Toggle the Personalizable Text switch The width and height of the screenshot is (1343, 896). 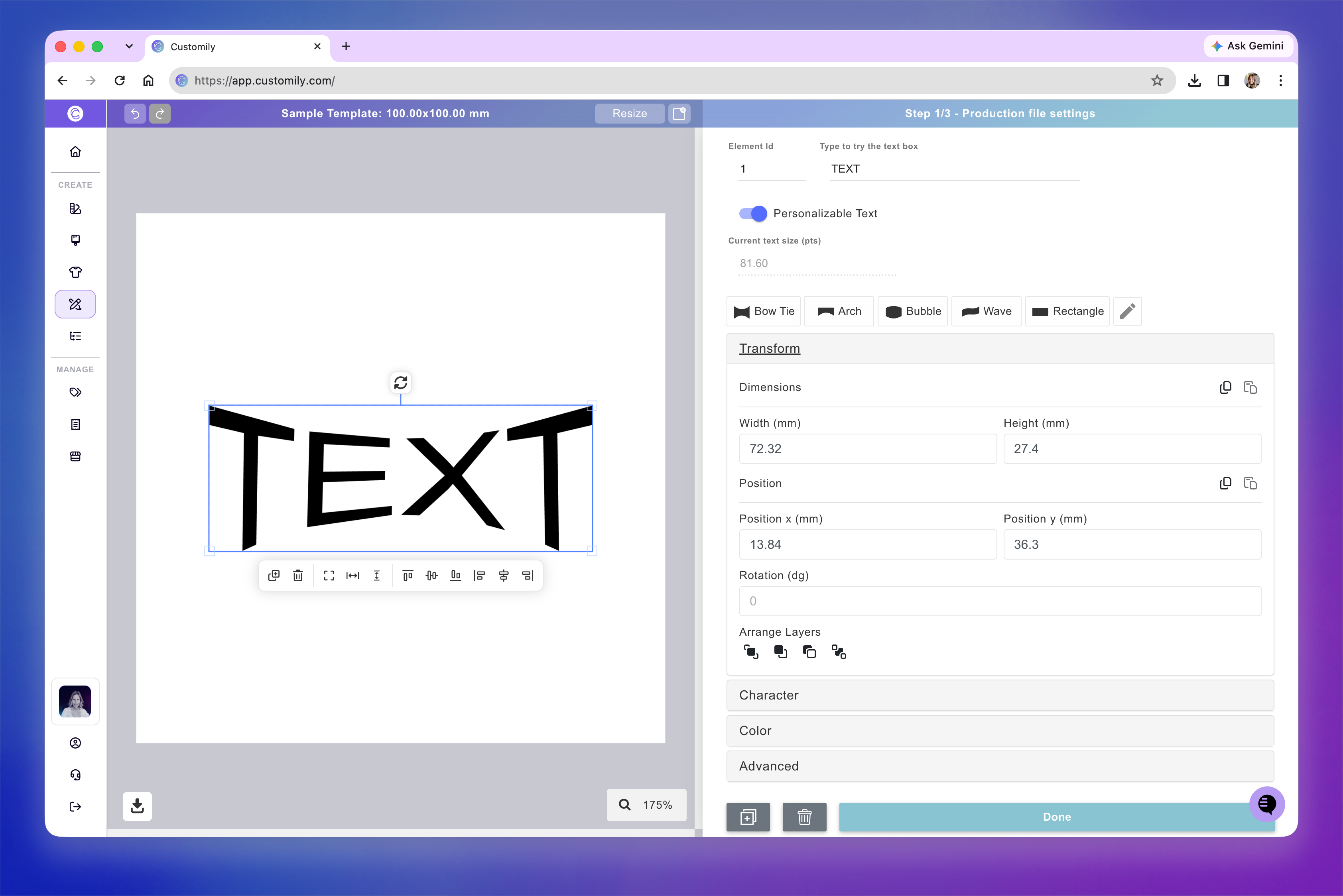pyautogui.click(x=753, y=214)
